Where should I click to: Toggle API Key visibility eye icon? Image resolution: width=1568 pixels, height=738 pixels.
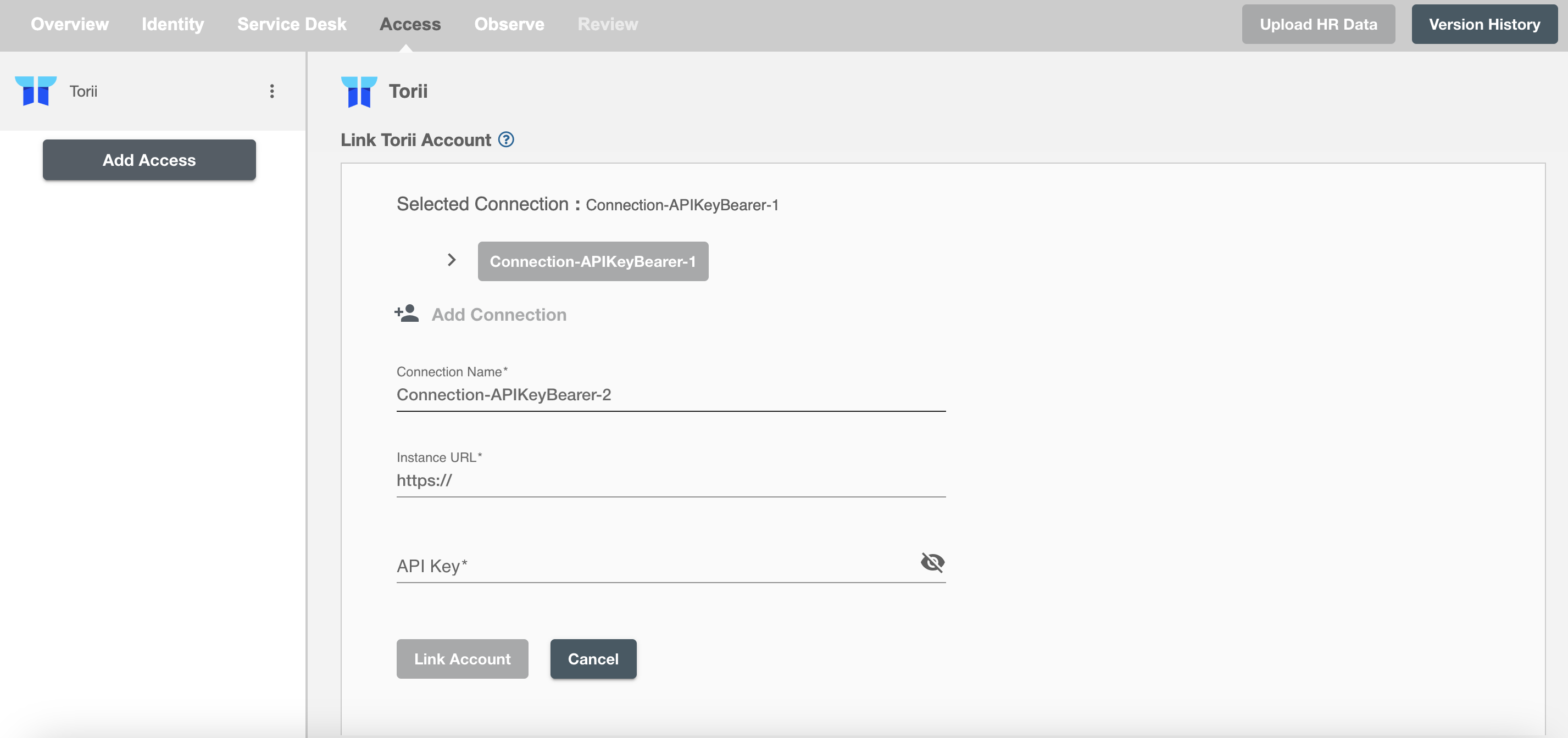[932, 562]
